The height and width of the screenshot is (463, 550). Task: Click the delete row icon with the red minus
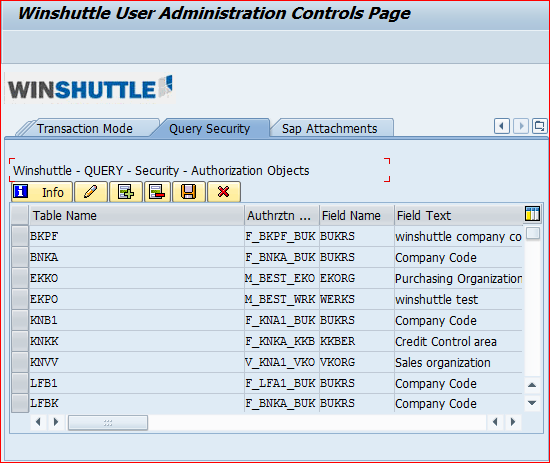click(x=157, y=192)
